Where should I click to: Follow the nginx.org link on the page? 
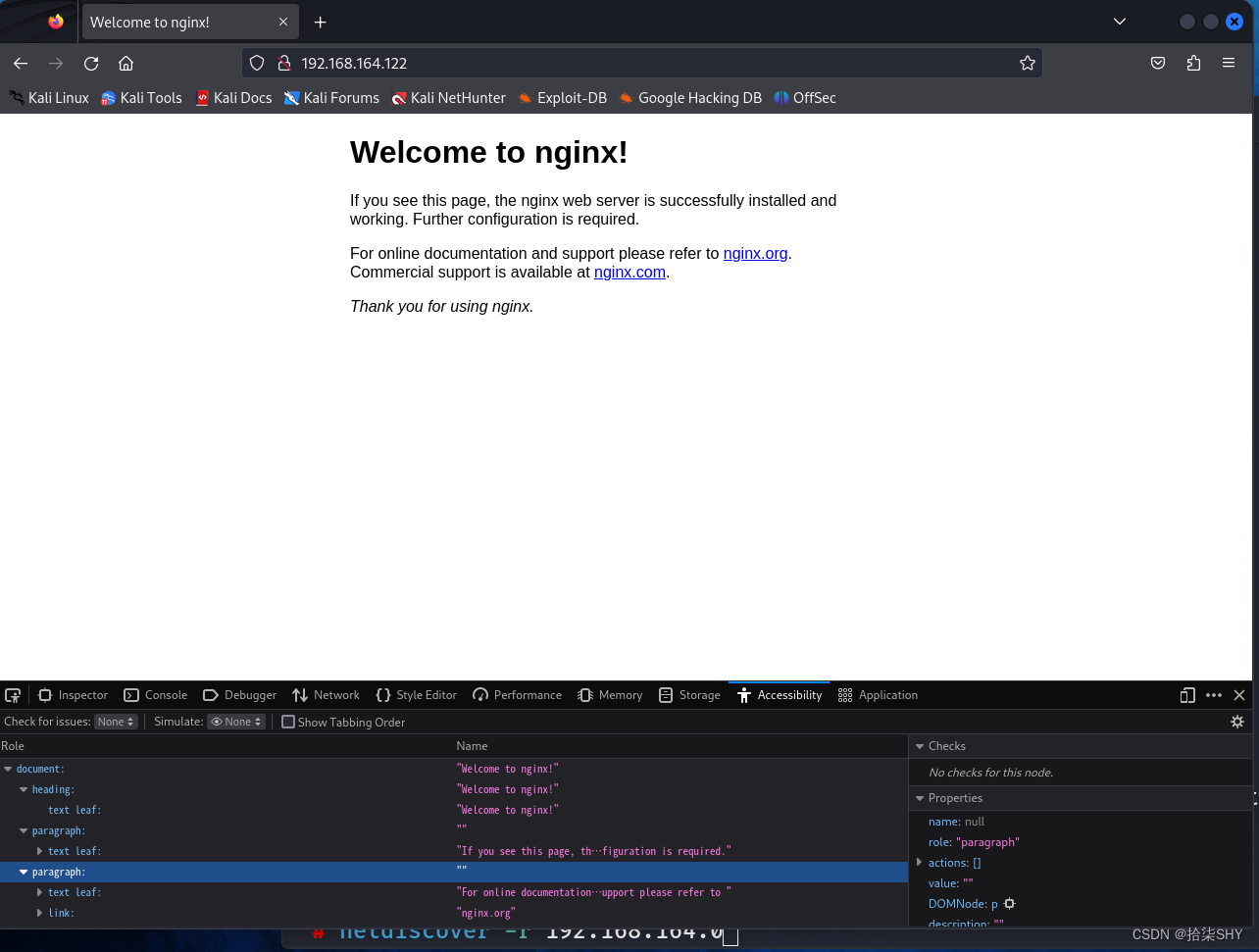tap(755, 253)
